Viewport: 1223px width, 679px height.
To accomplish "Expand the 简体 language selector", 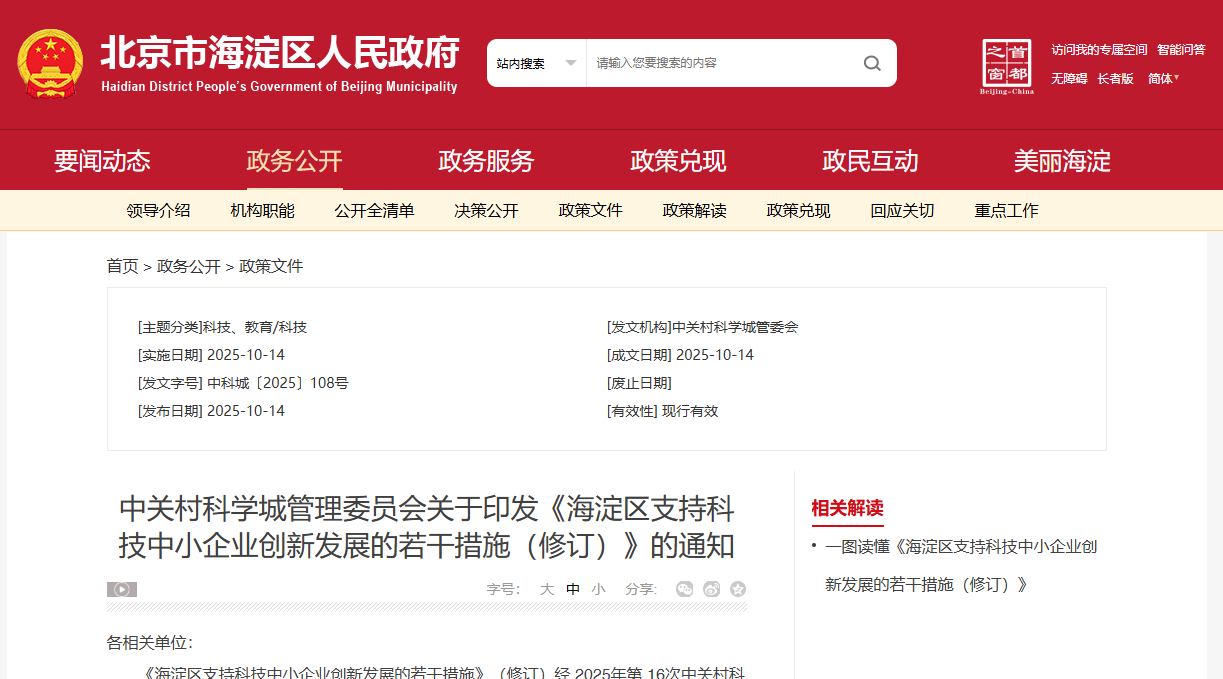I will coord(1164,79).
